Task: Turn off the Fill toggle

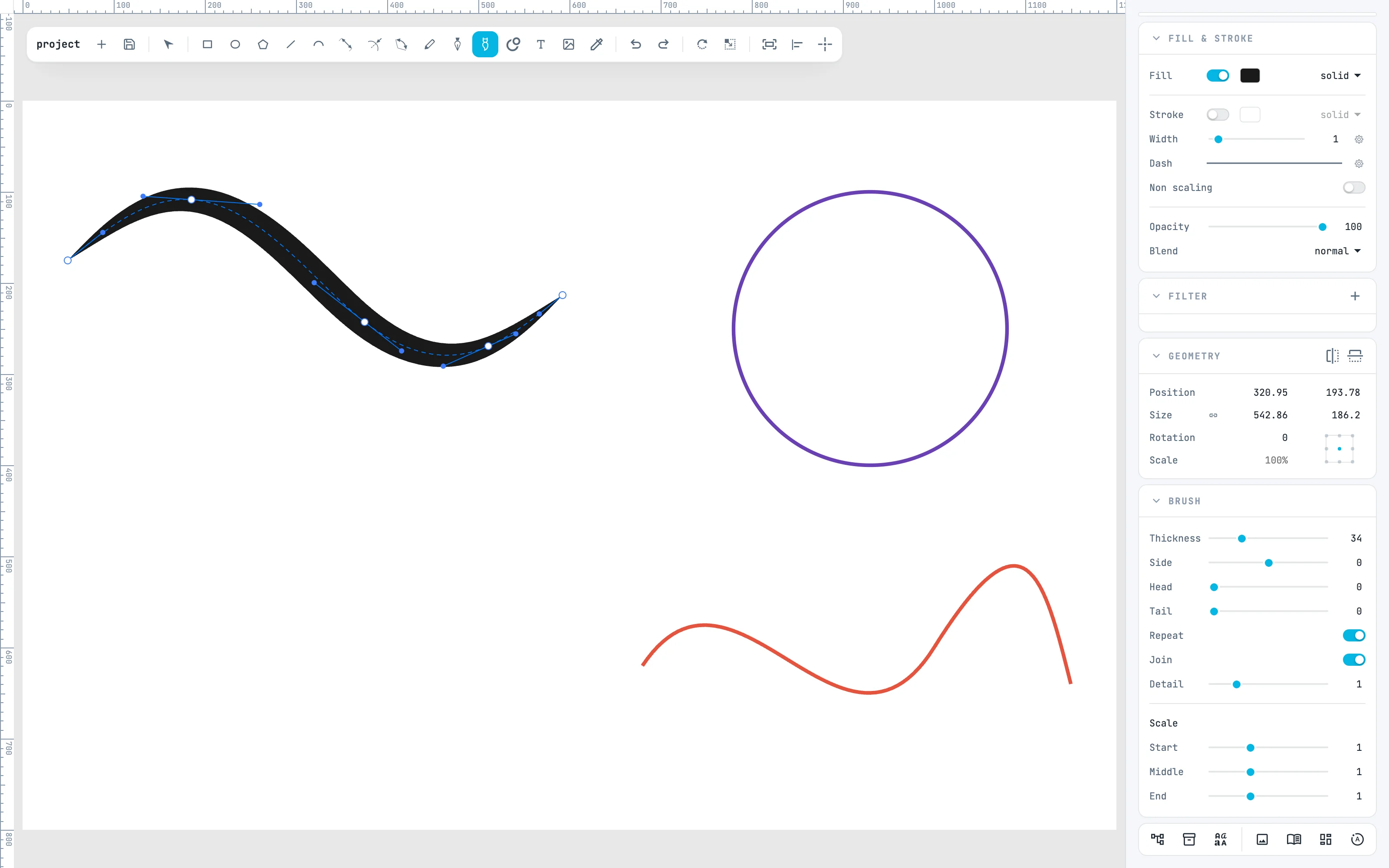Action: (x=1218, y=76)
